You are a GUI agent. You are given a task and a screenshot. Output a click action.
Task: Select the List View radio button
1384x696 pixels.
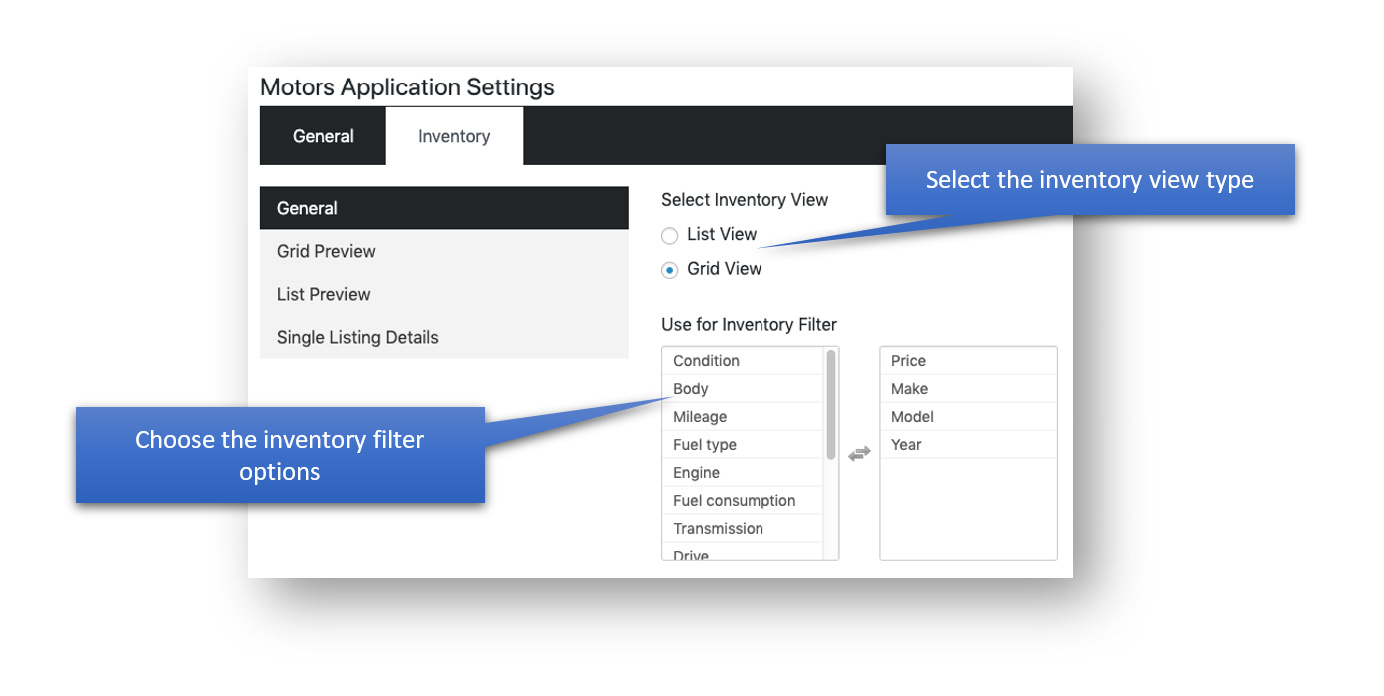(x=670, y=236)
